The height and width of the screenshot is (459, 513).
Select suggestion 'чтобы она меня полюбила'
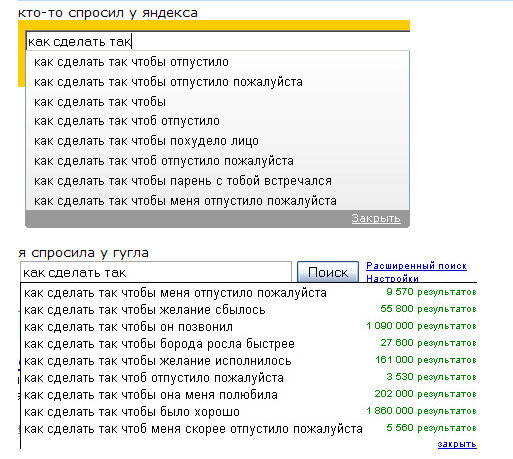coord(249,395)
